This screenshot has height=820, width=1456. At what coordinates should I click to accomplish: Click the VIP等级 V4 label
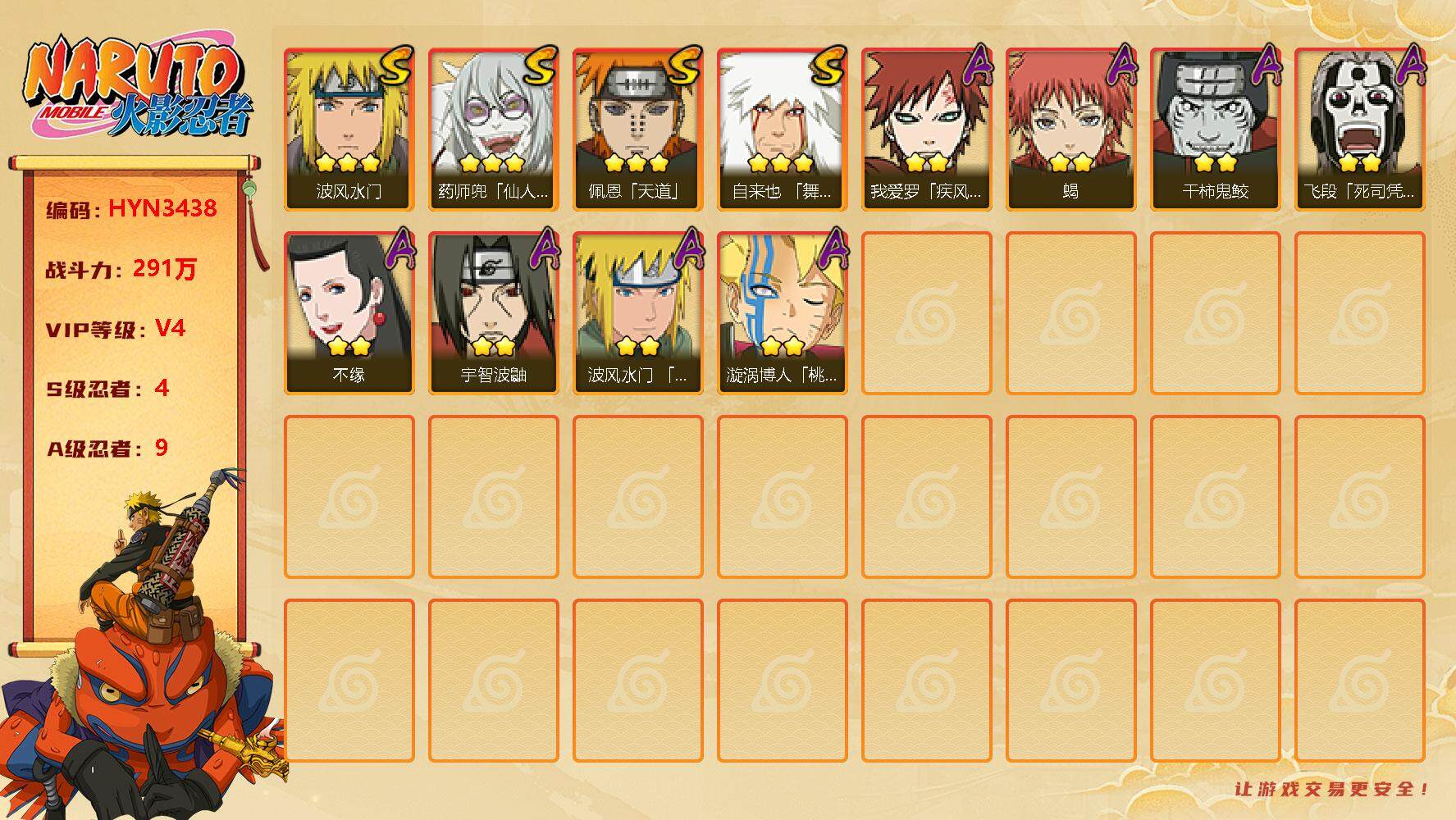pyautogui.click(x=116, y=329)
